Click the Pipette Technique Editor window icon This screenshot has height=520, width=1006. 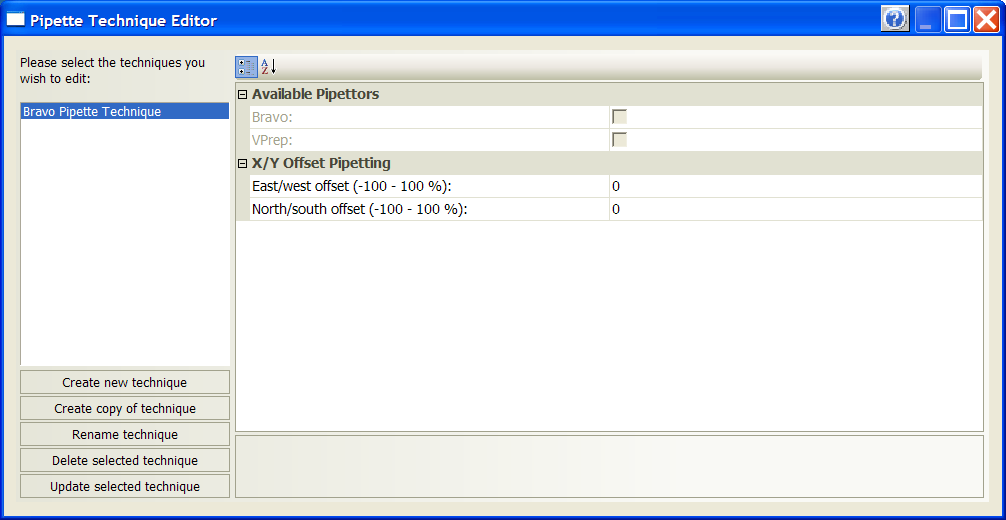(x=16, y=20)
